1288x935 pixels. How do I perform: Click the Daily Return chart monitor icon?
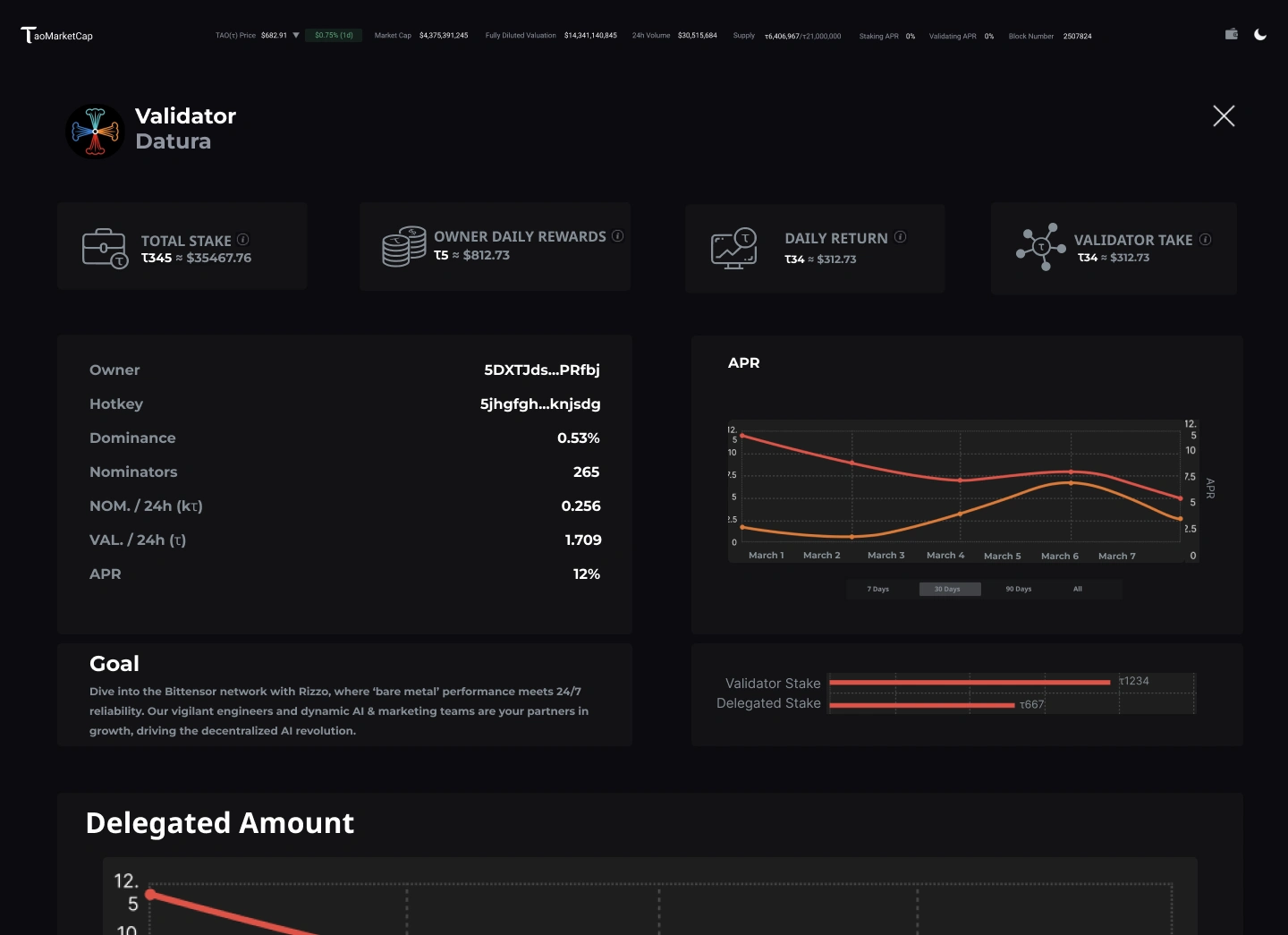click(733, 249)
